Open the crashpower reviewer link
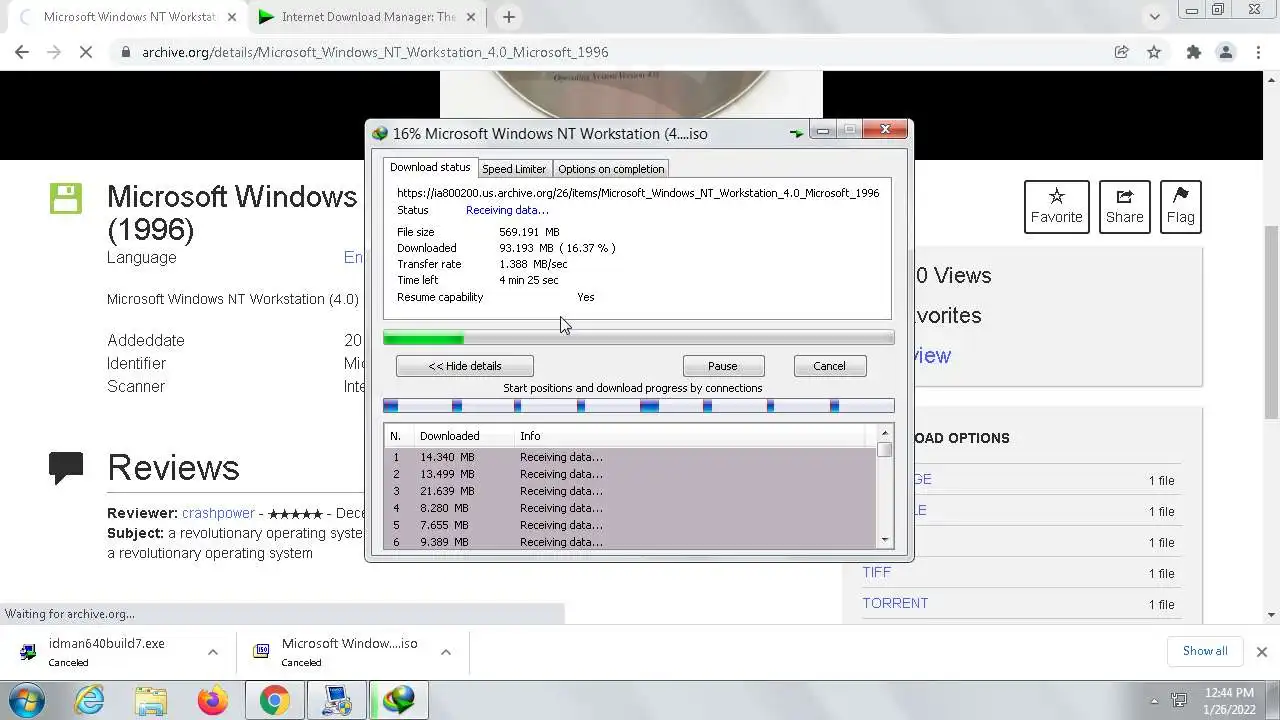The image size is (1280, 720). pos(218,513)
